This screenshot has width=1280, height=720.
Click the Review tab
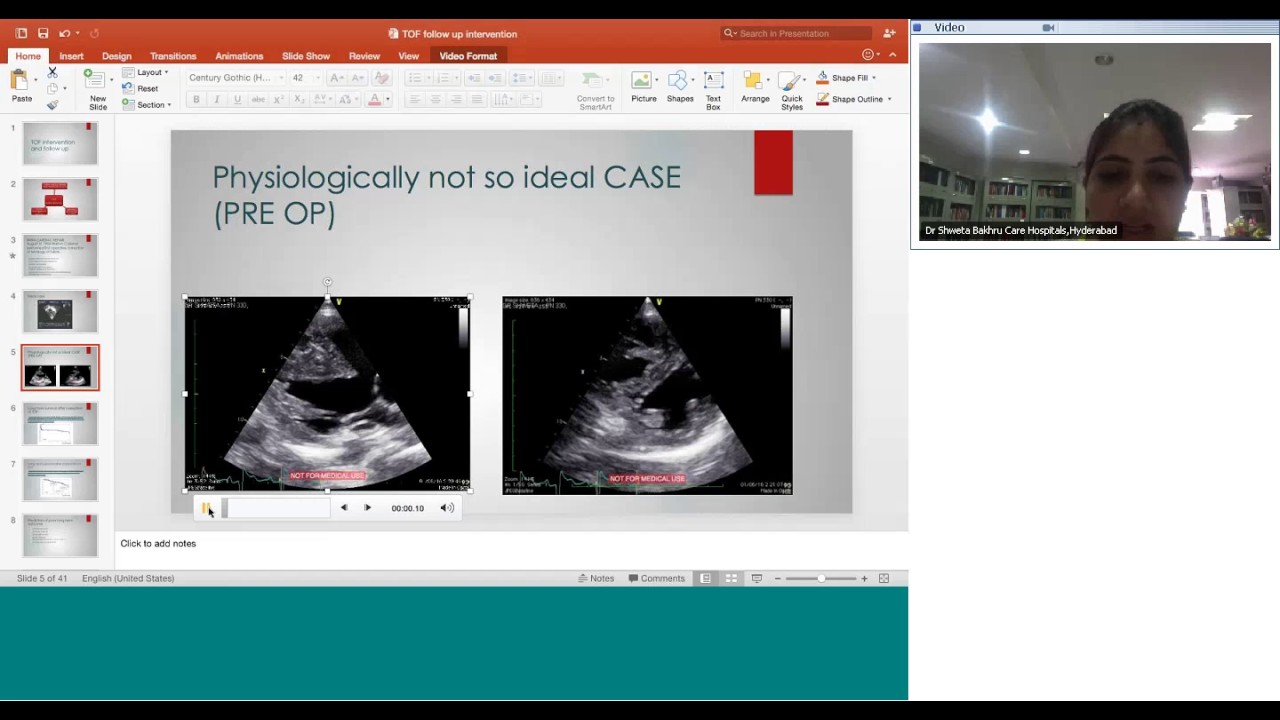tap(364, 56)
